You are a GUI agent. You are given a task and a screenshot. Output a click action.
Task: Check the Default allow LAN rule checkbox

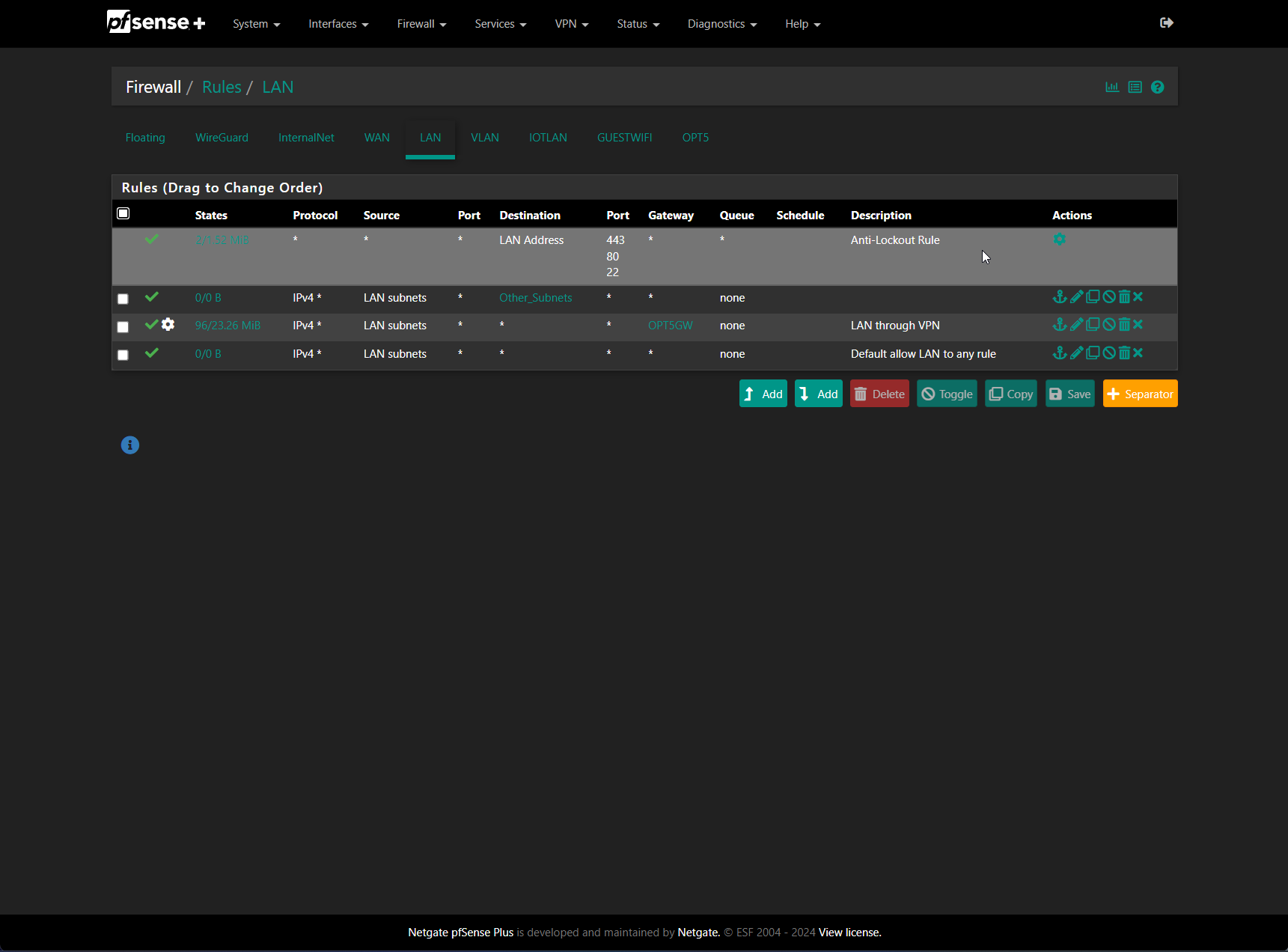[x=123, y=355]
